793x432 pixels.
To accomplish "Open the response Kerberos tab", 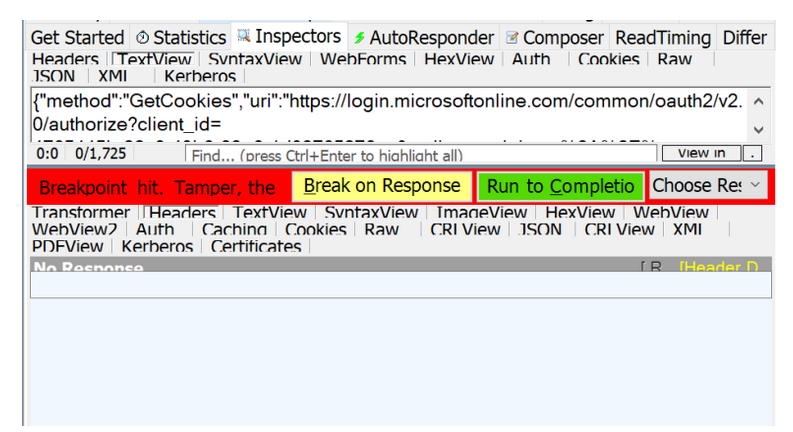I will click(x=157, y=246).
